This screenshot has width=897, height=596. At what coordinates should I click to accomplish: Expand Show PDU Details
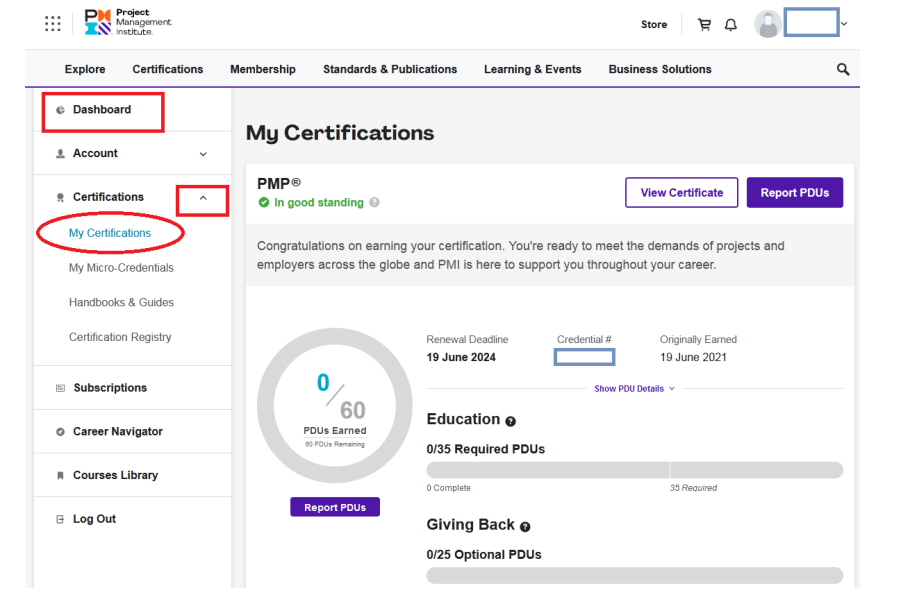tap(634, 389)
